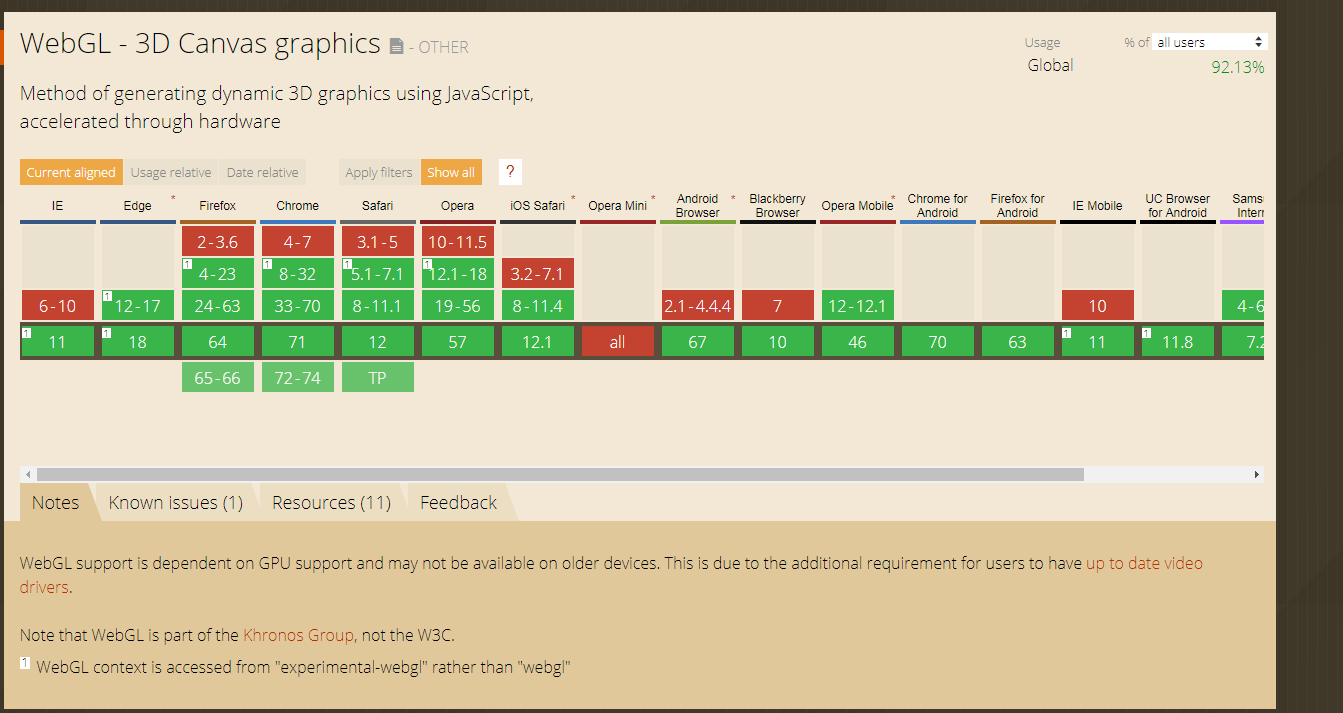Switch to the Known issues tab
The image size is (1343, 713).
(175, 502)
